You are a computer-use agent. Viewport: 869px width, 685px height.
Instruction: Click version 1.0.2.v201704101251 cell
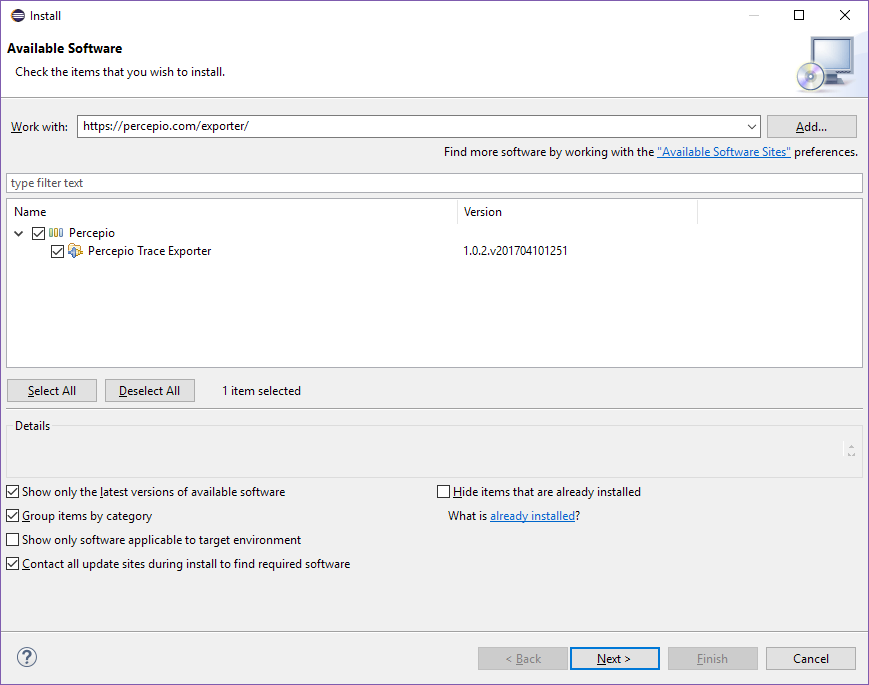point(515,251)
